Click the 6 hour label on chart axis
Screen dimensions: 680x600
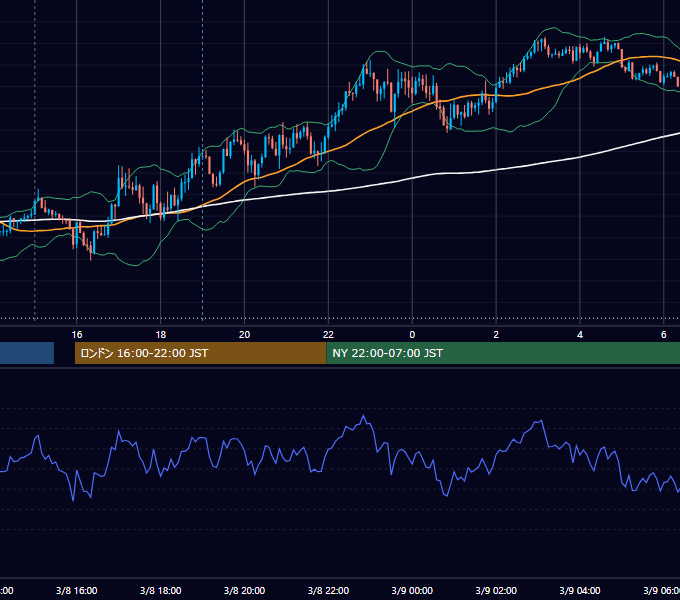(x=664, y=335)
